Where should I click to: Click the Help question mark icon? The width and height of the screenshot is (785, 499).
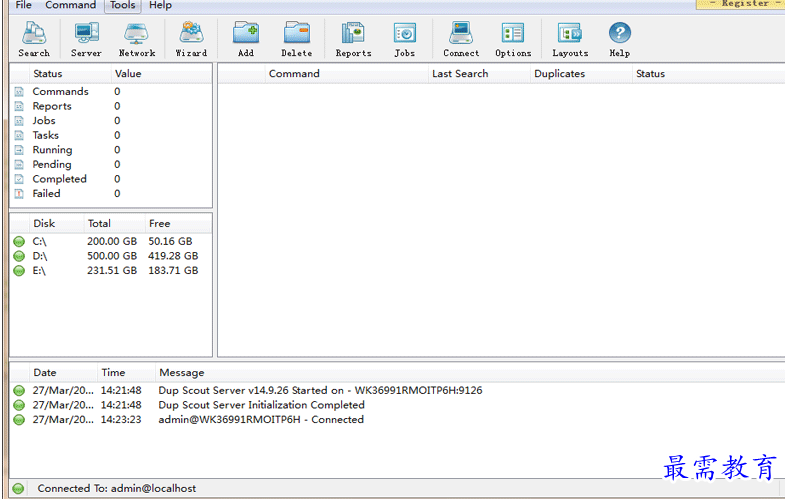[620, 34]
